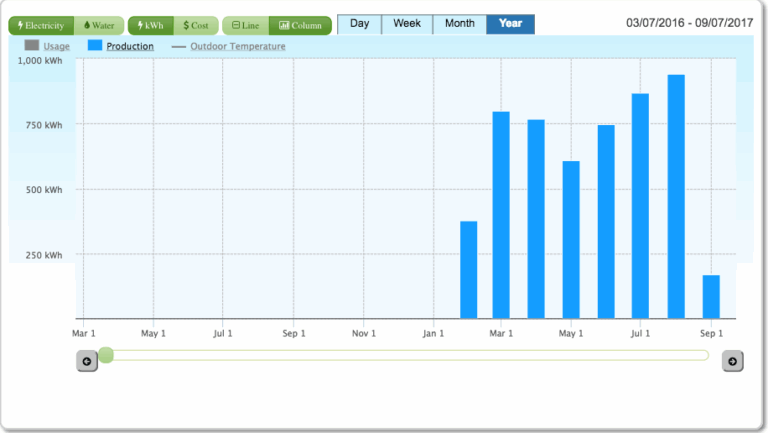This screenshot has height=433, width=768.
Task: Open the Day tab
Action: point(359,24)
